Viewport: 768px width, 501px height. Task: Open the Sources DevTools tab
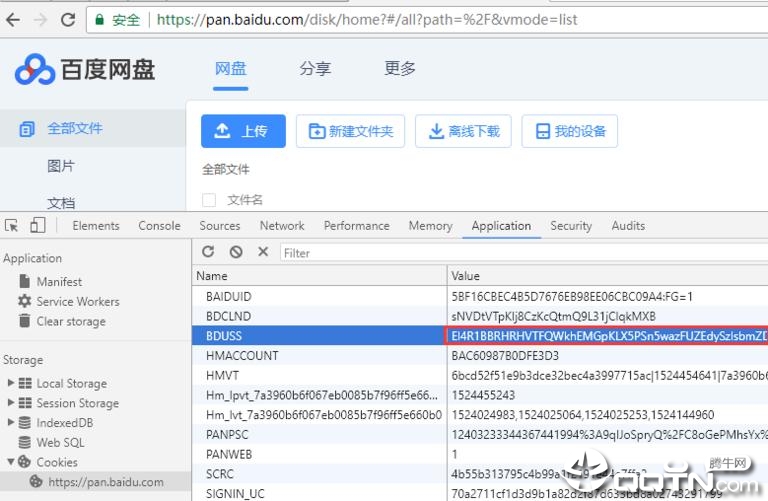(219, 226)
